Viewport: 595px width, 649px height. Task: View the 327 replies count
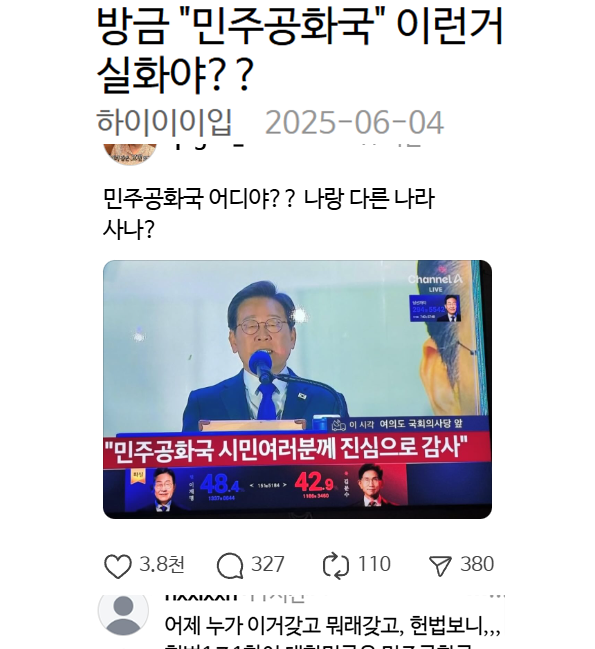(x=268, y=564)
